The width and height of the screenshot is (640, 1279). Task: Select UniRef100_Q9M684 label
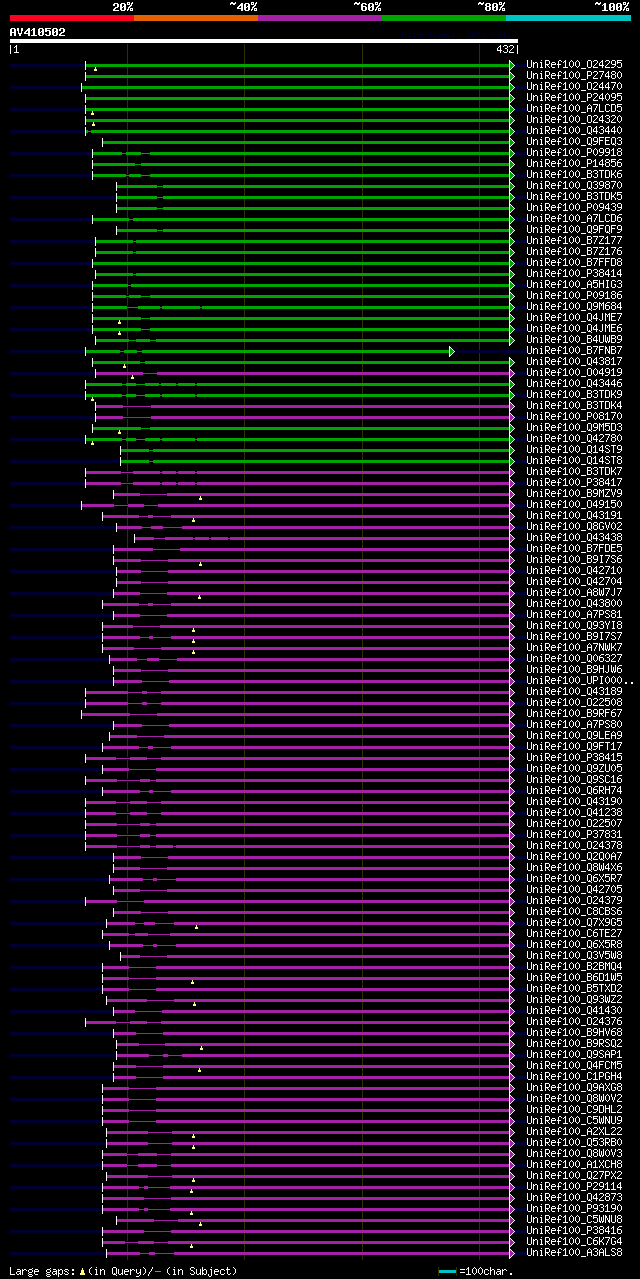[x=573, y=306]
